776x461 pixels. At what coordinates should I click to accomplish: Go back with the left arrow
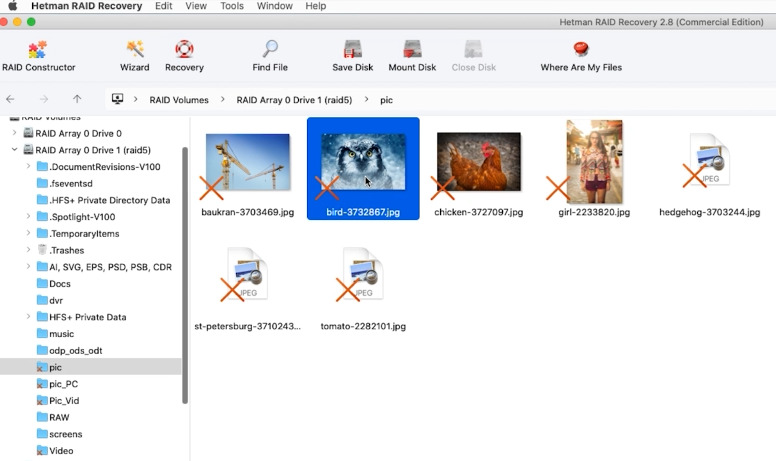pos(10,99)
